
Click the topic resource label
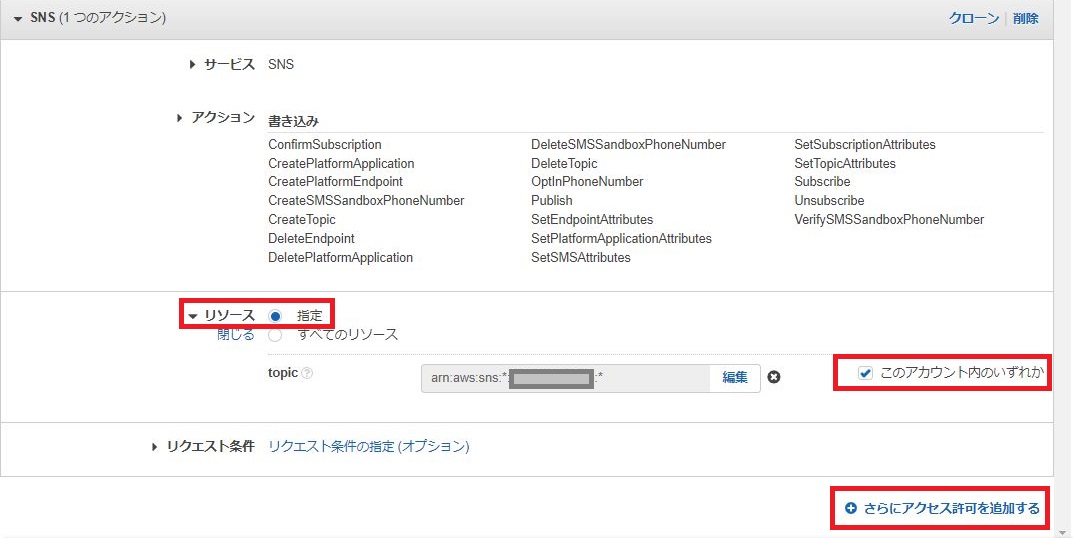(283, 373)
